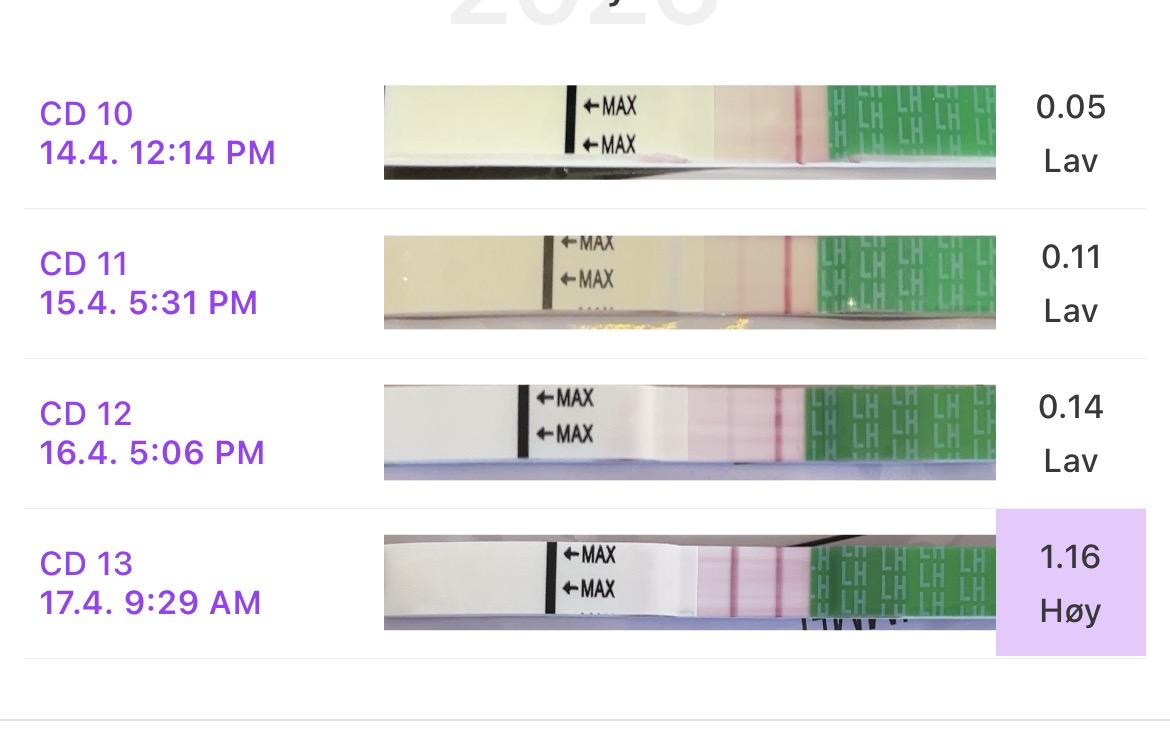View the CD 11 test strip photo

[689, 282]
